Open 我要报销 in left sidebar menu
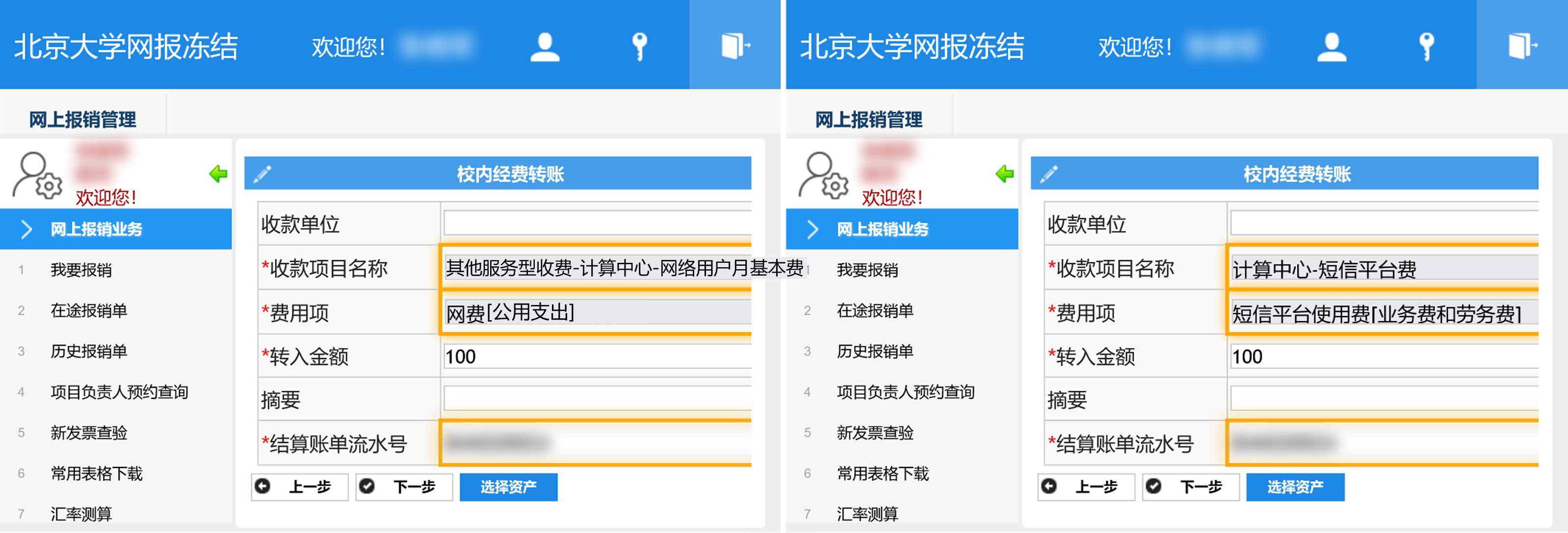This screenshot has width=1568, height=533. [x=81, y=270]
